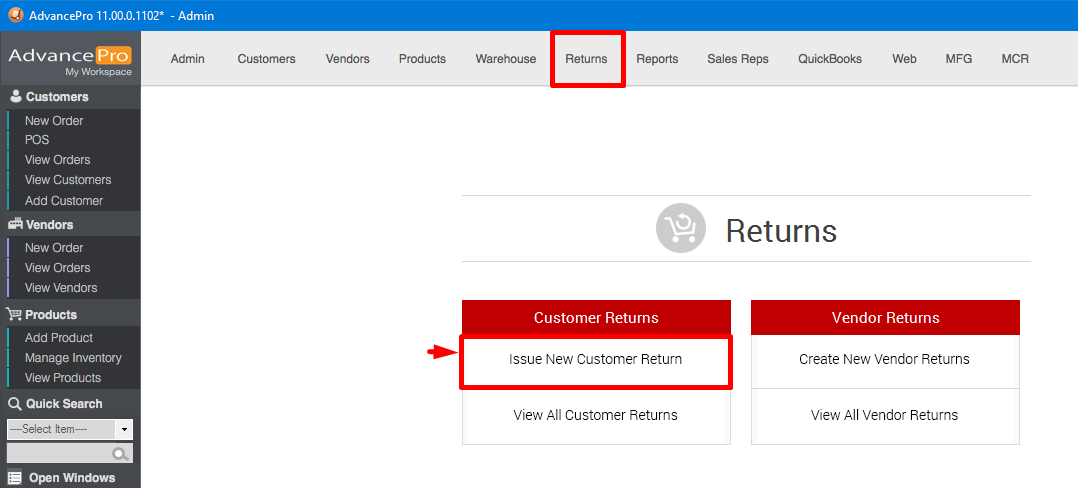Expand the Open Windows section
The height and width of the screenshot is (488, 1078).
click(x=71, y=478)
